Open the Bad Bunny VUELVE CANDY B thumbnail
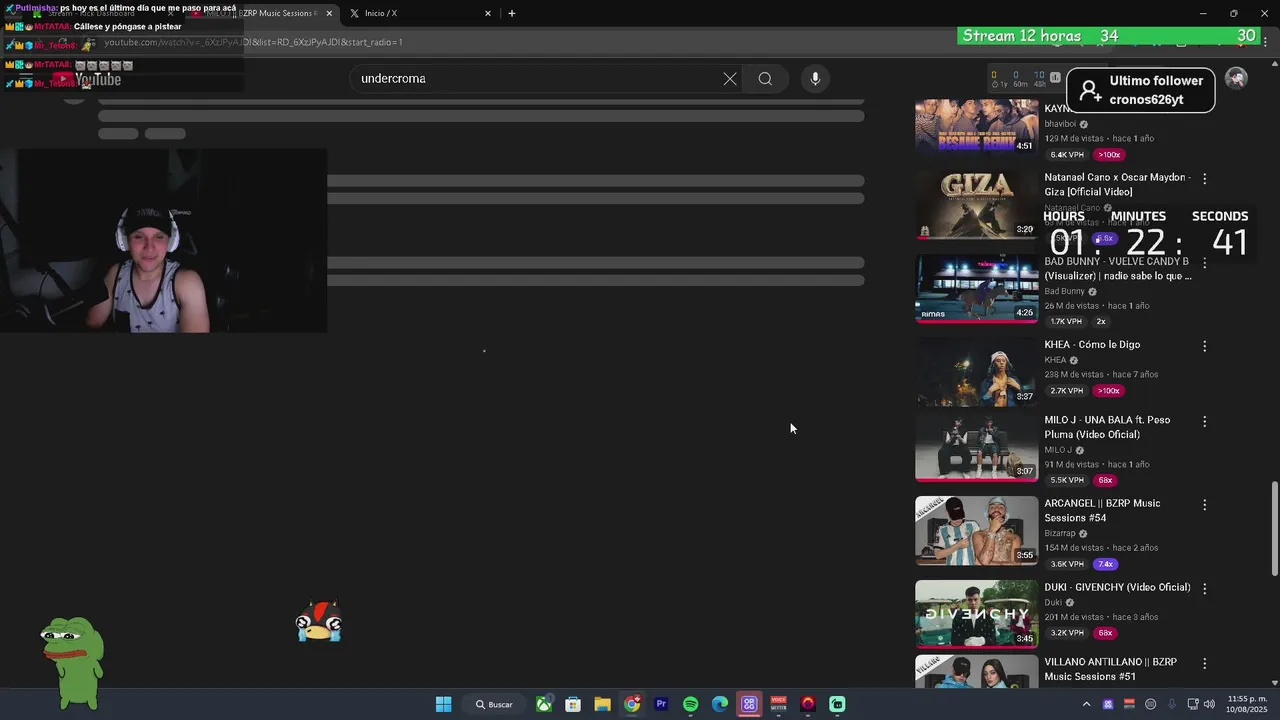 tap(977, 288)
